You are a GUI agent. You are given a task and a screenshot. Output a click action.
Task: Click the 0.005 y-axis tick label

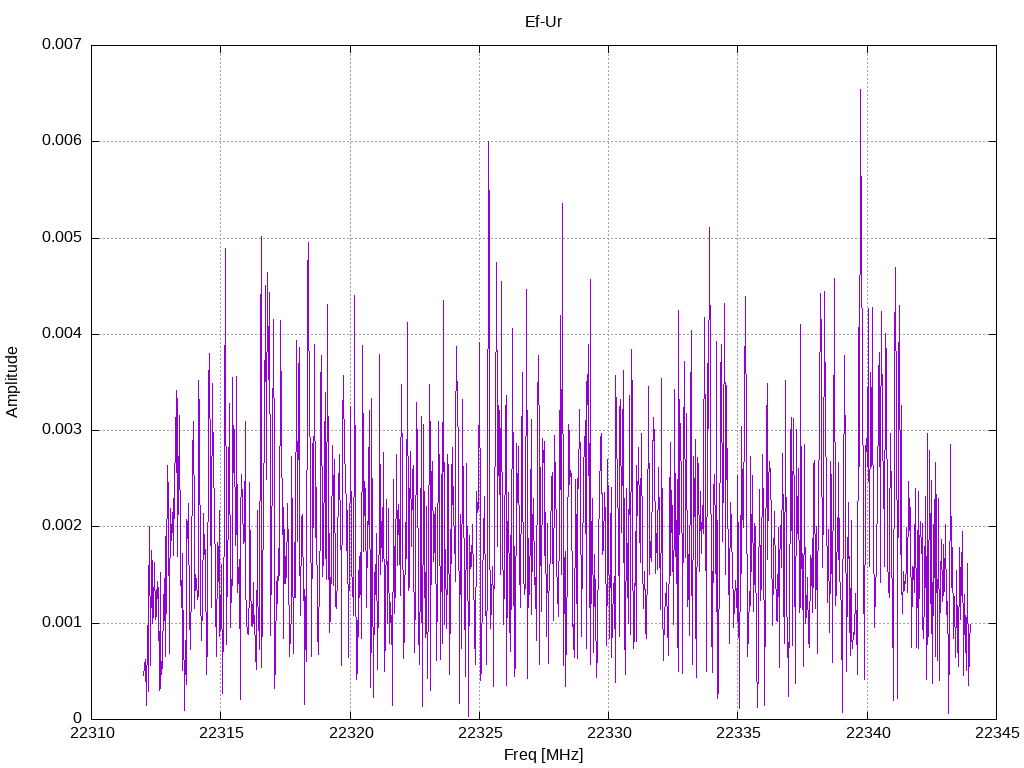[x=62, y=237]
